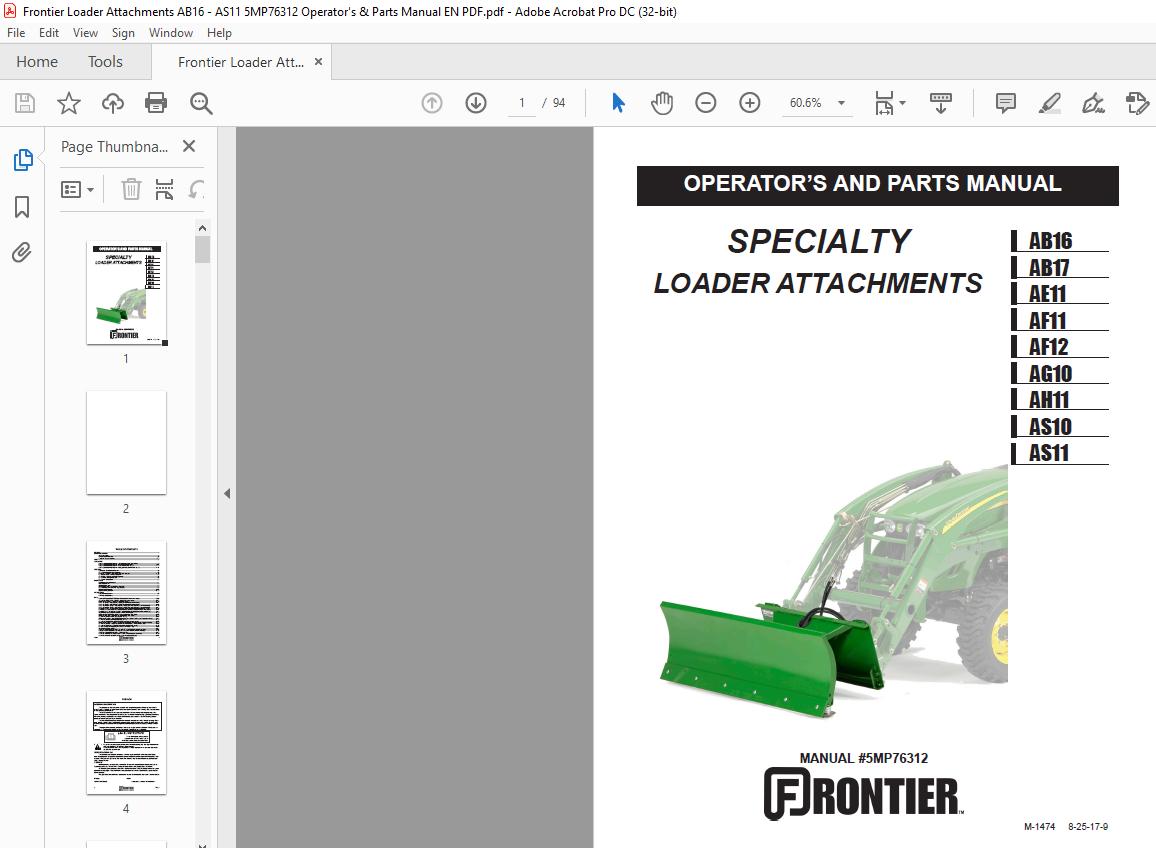Zoom in with plus circle
The width and height of the screenshot is (1156, 848).
click(x=750, y=102)
